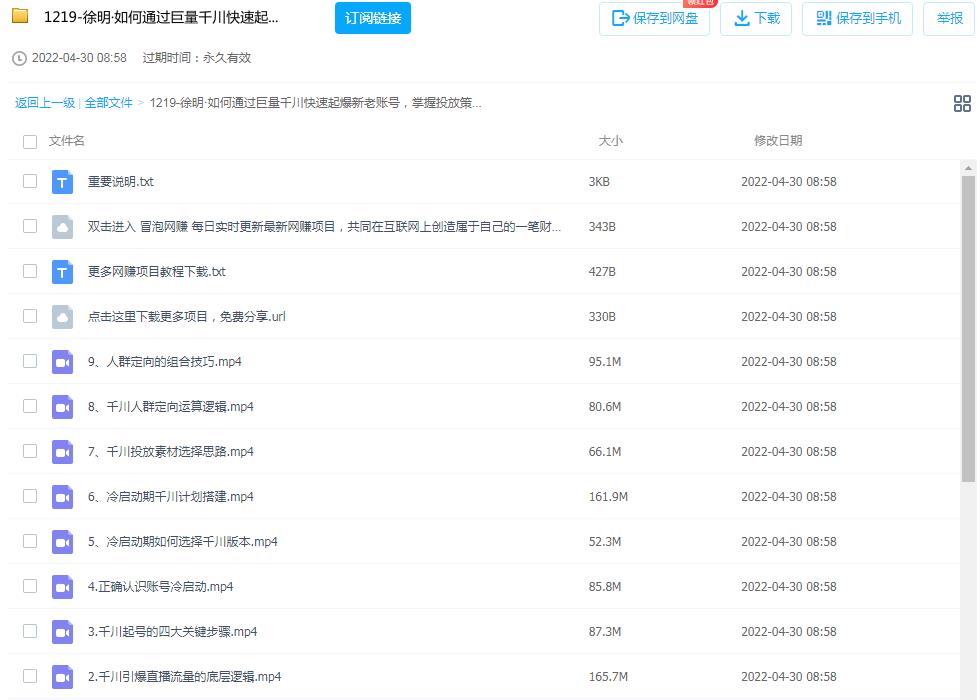
Task: Click the video icon for 3.千川起号的四大关键步骤.mp4
Action: [x=62, y=632]
